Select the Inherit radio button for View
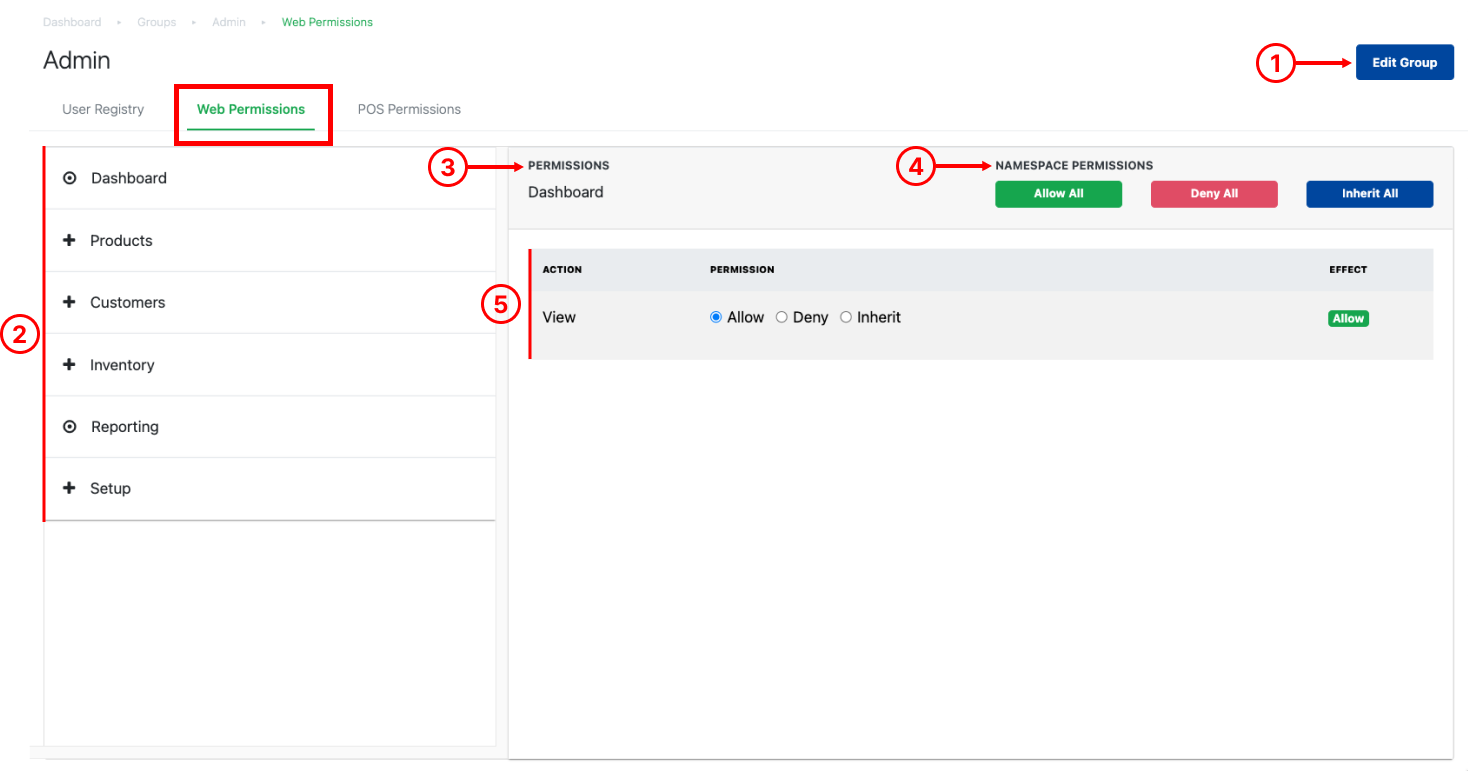1468x771 pixels. point(846,317)
